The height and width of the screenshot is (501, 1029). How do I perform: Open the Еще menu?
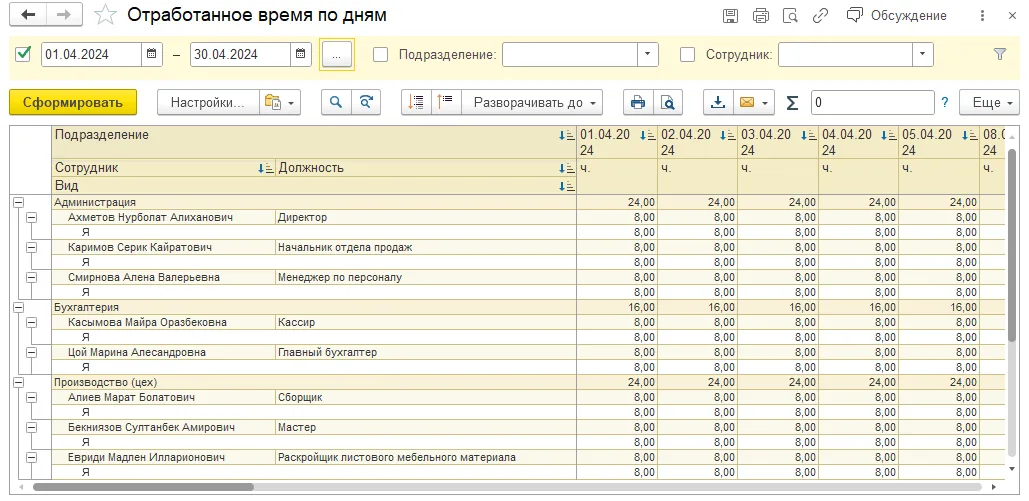click(989, 102)
